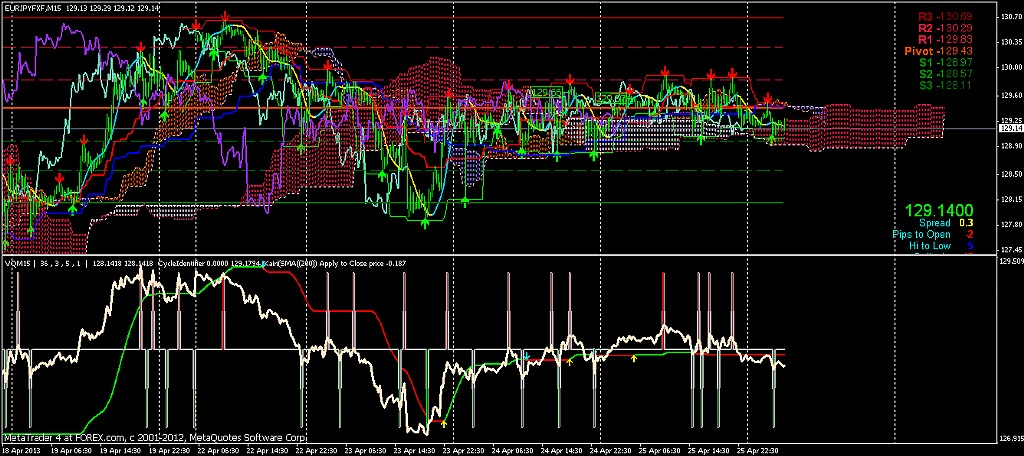Viewport: 1024px width, 456px height.
Task: Select the green arrow on the S3 line
Action: pos(465,203)
